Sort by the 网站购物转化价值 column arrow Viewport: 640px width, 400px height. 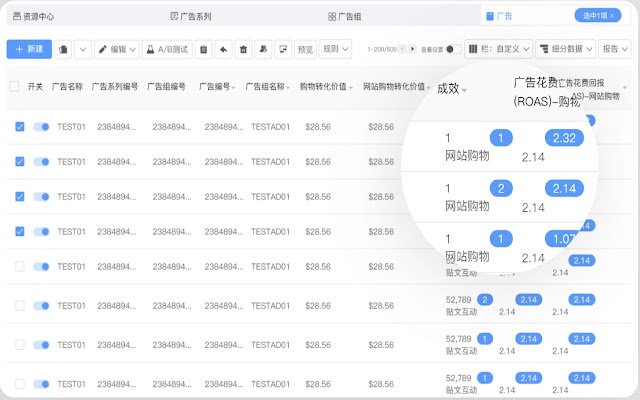coord(428,87)
